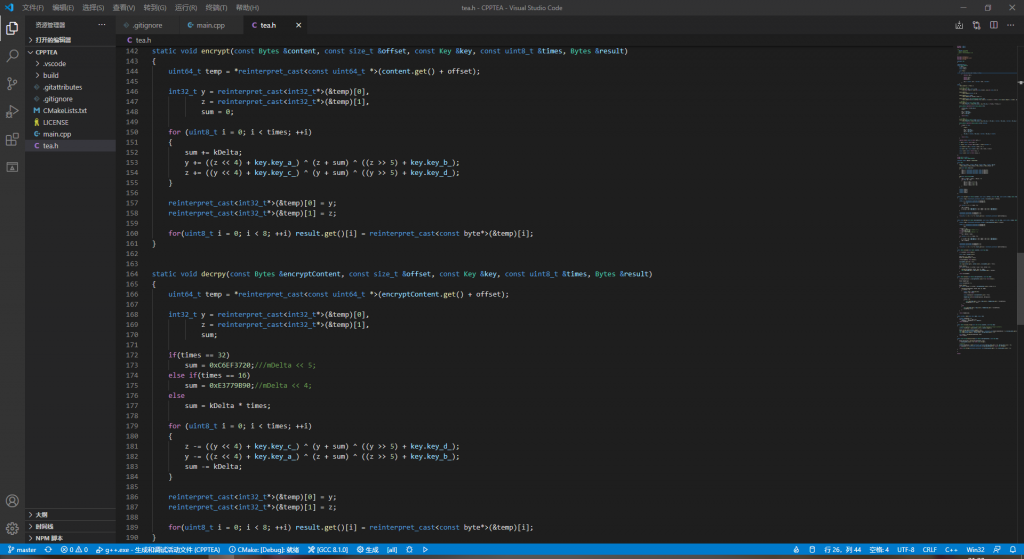The width and height of the screenshot is (1024, 559).
Task: Click the master branch status button
Action: [x=20, y=550]
